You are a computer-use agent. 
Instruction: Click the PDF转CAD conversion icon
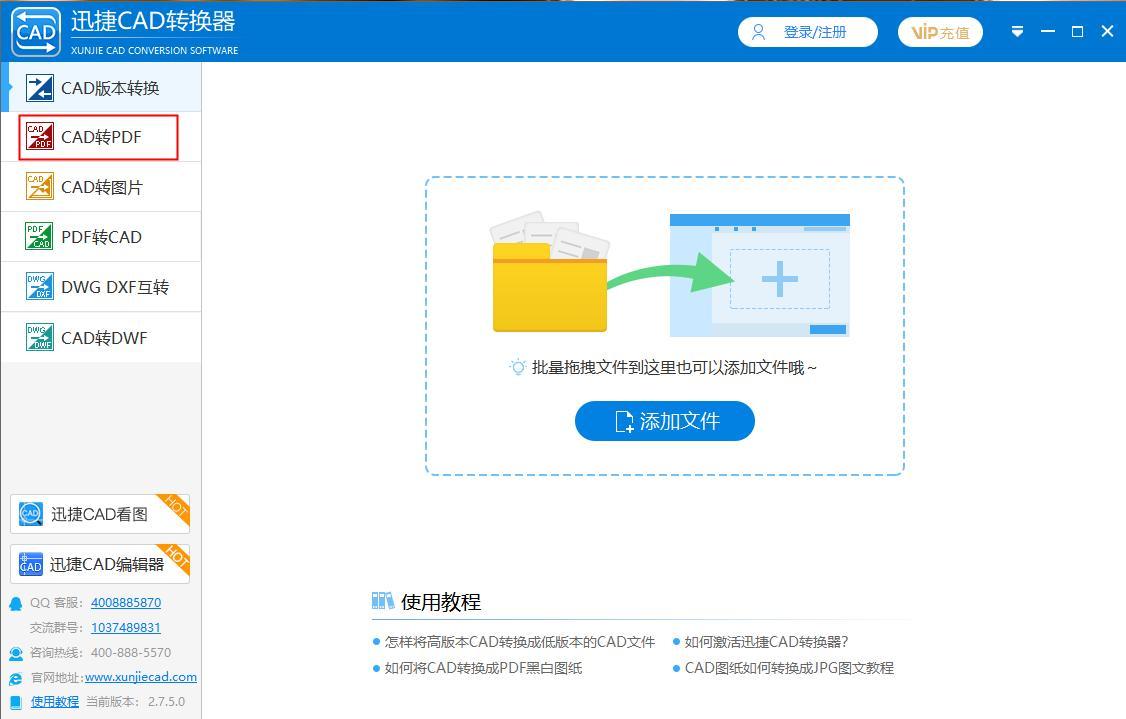[x=40, y=236]
